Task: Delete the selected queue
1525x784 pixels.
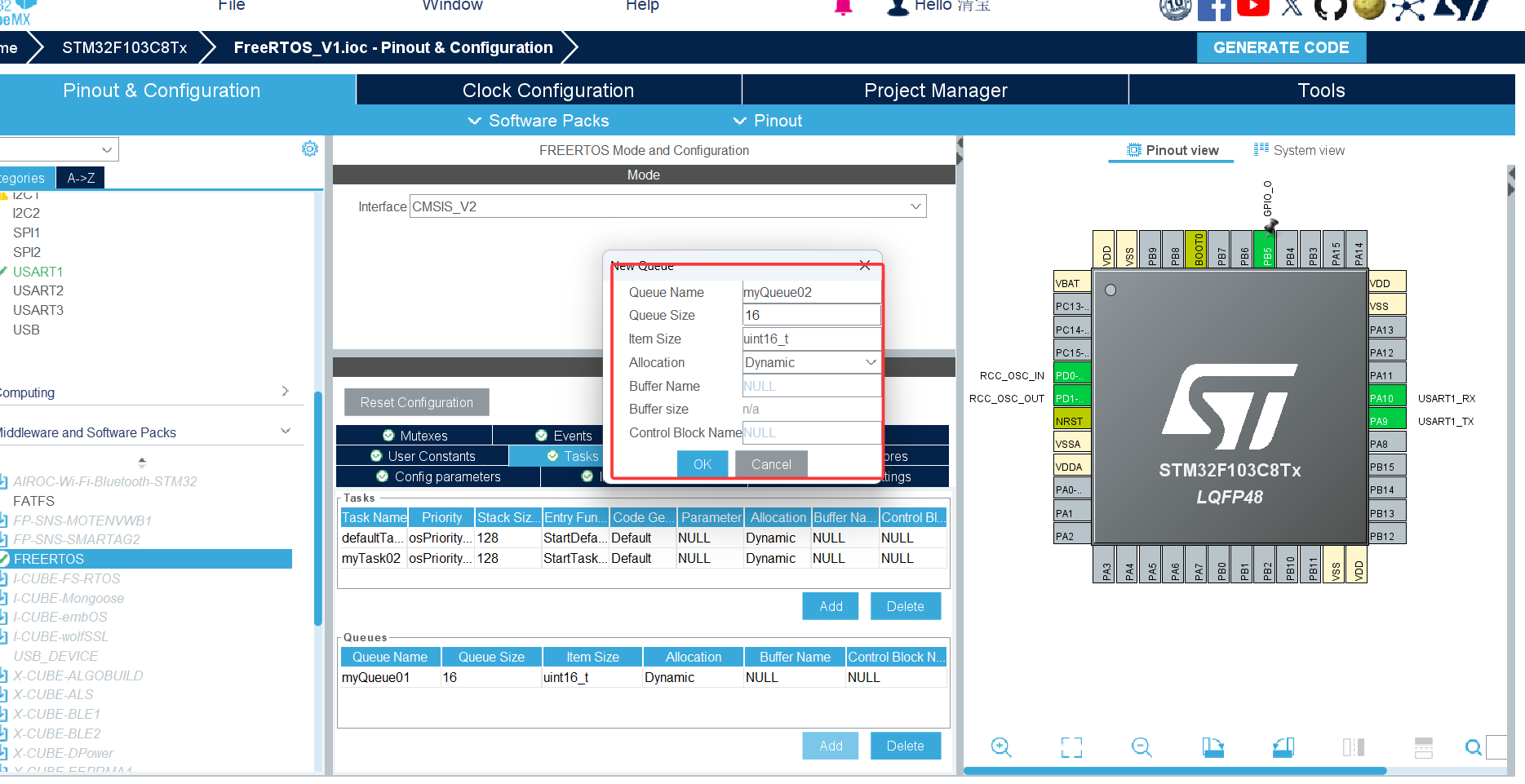Action: [906, 746]
